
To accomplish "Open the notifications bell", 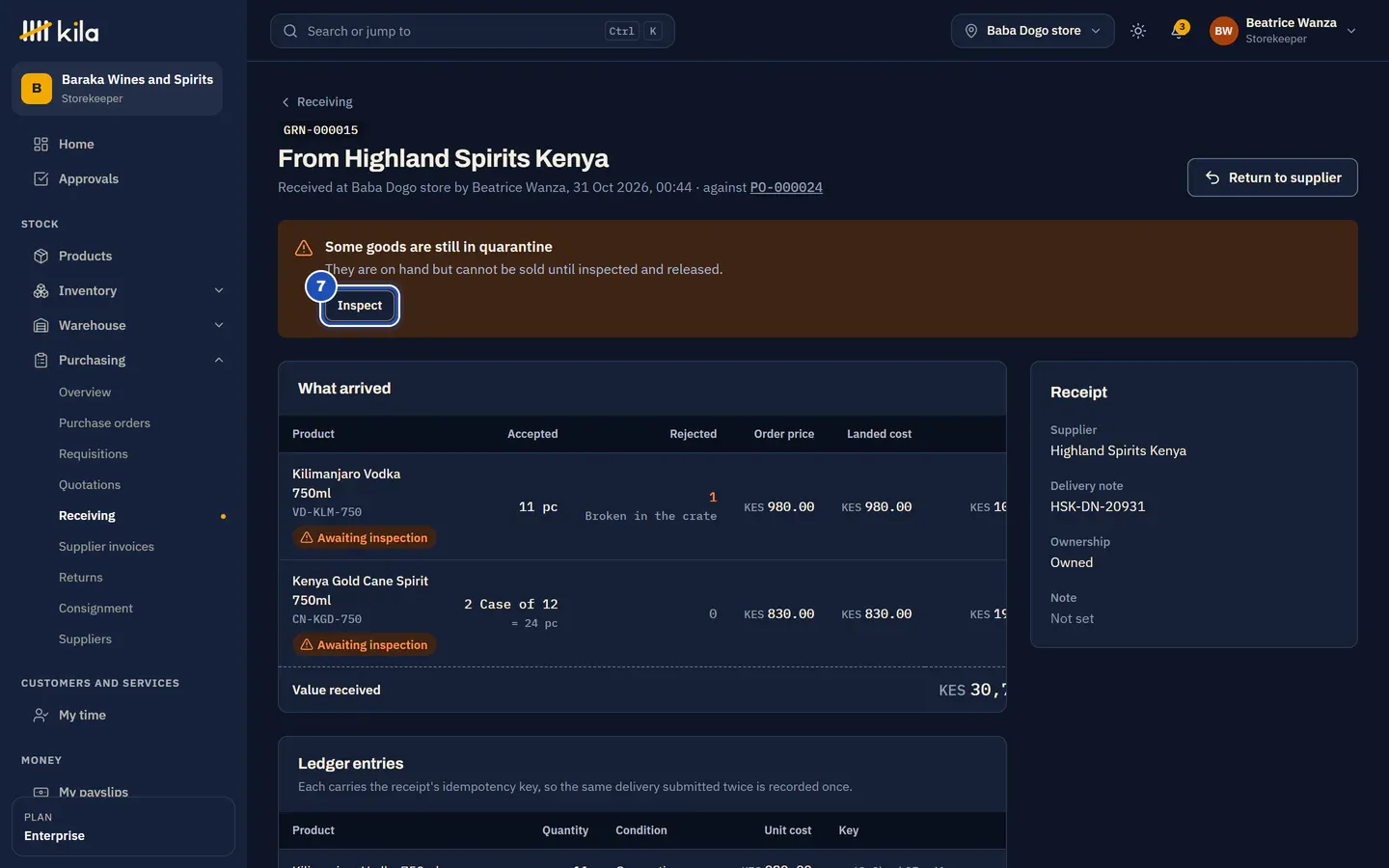I will [1178, 31].
